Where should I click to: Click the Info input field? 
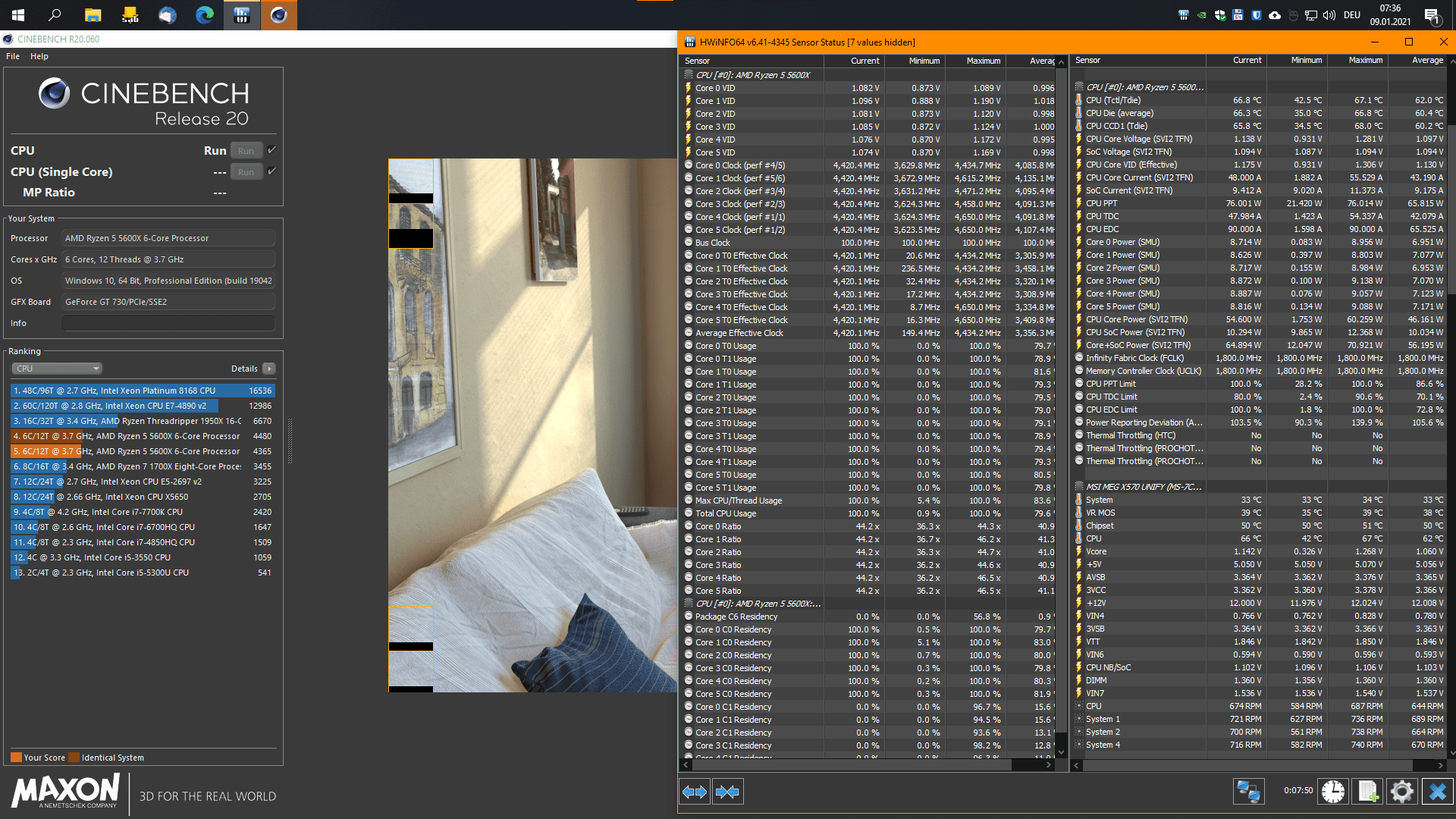coord(168,323)
